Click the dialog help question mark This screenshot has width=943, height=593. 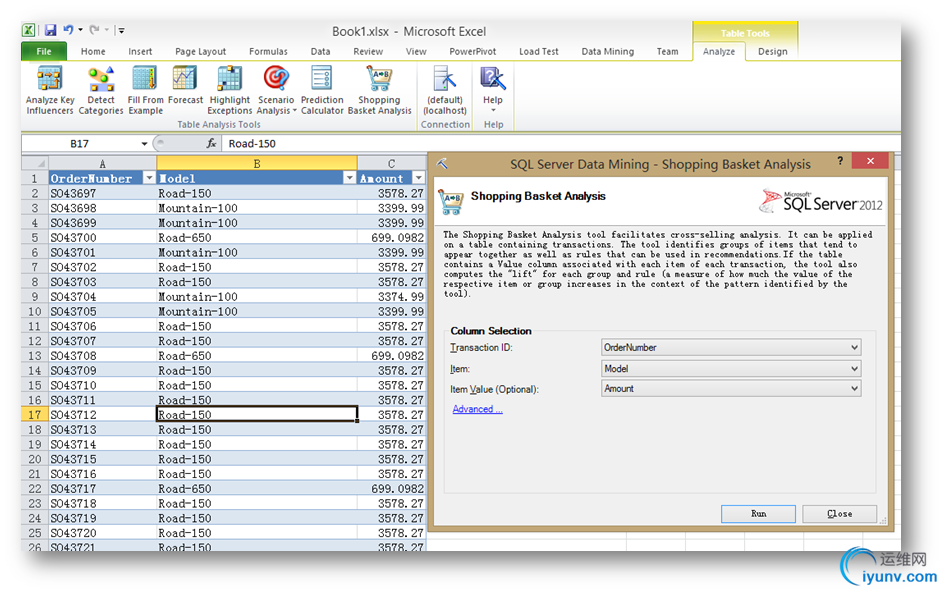tap(840, 161)
